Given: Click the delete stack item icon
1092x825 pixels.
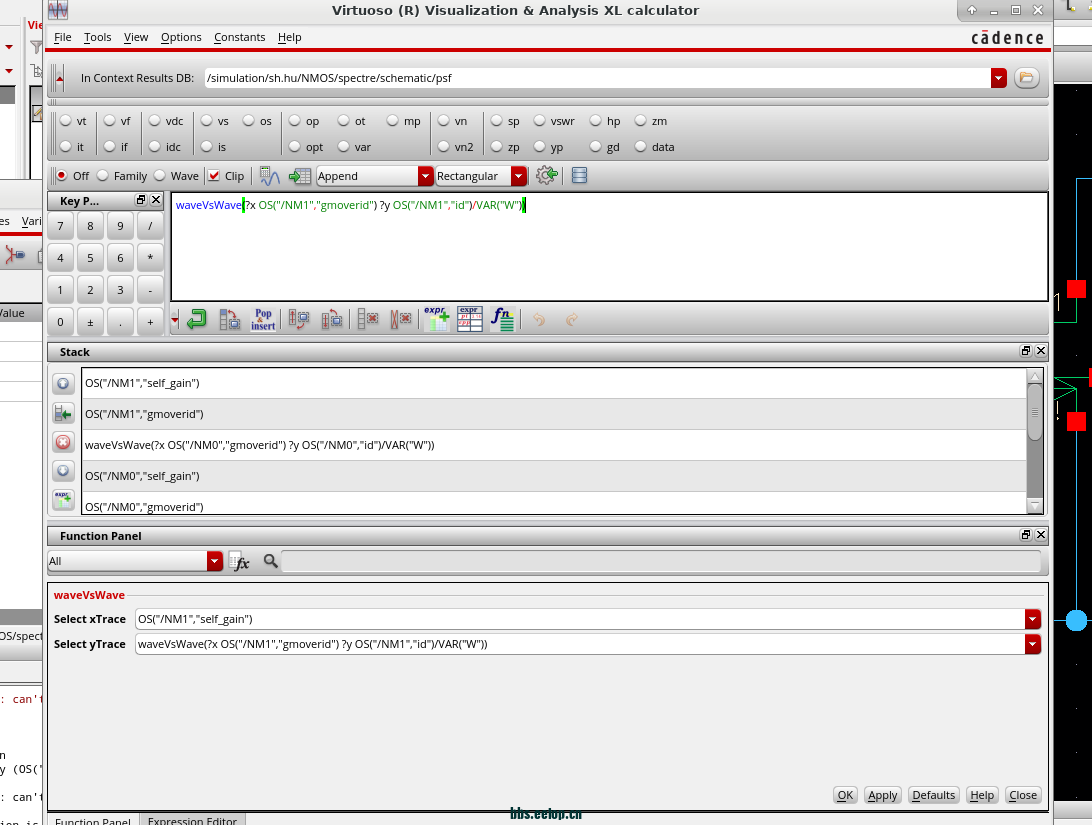Looking at the screenshot, I should pyautogui.click(x=368, y=320).
